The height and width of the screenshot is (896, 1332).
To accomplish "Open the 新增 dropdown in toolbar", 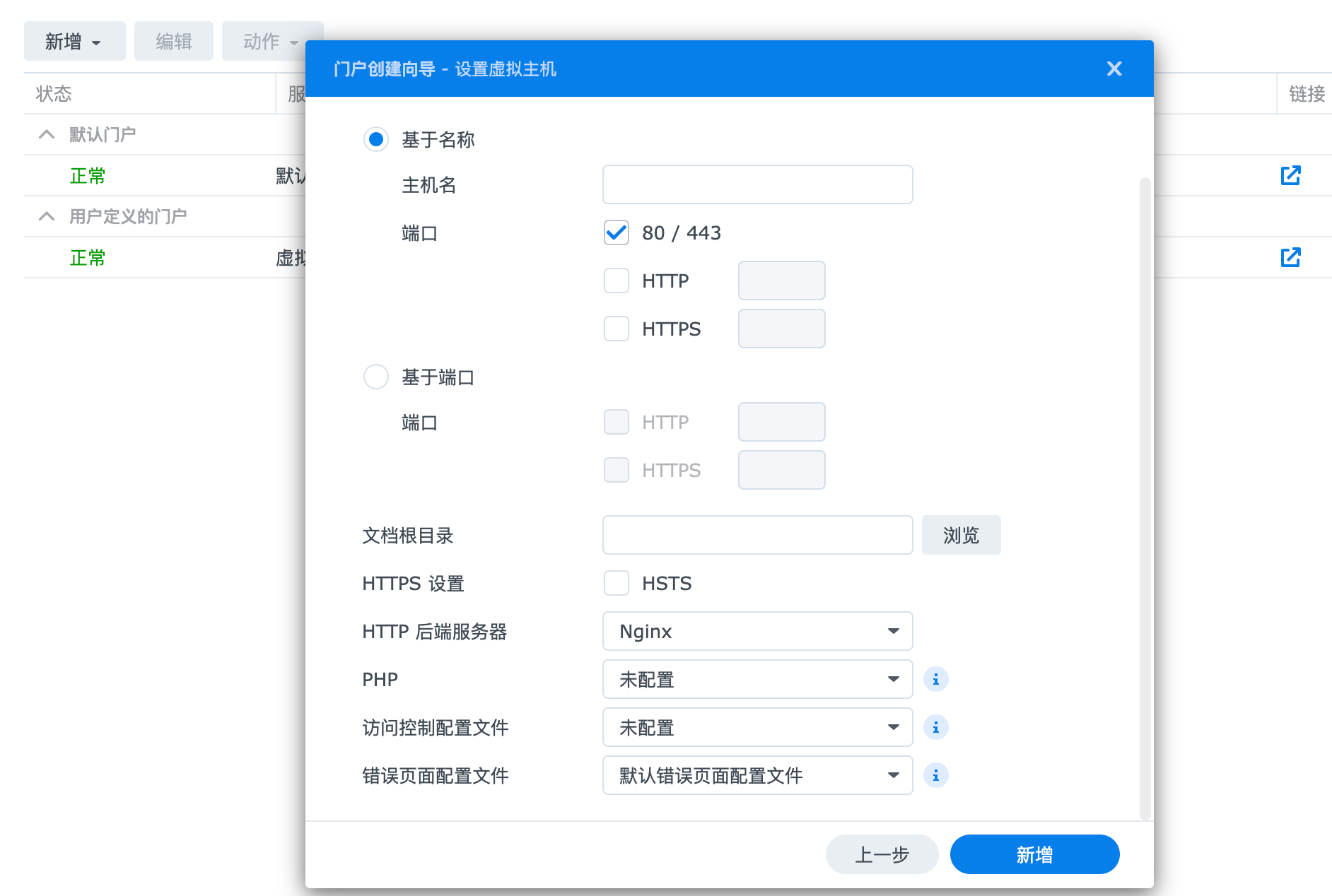I will (75, 41).
